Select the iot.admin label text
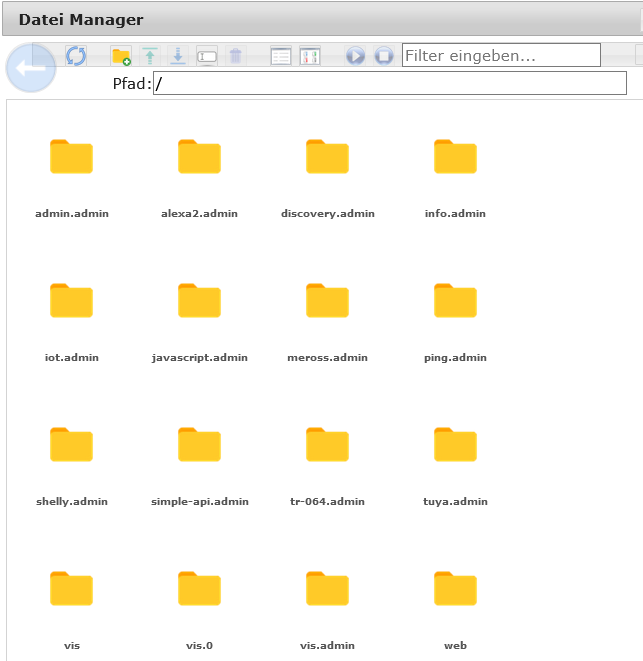The image size is (643, 661). (72, 357)
